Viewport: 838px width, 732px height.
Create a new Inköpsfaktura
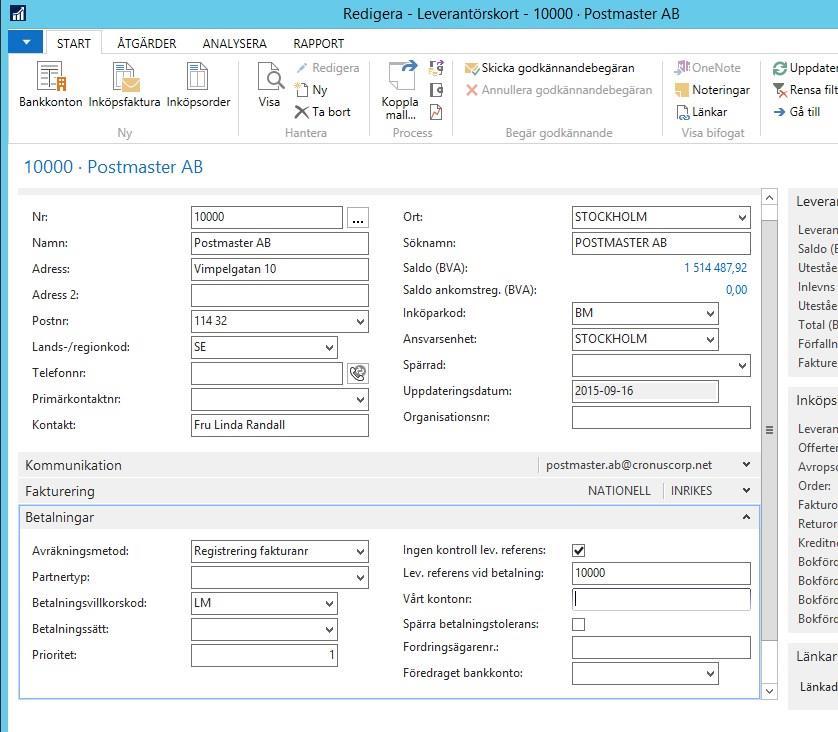125,84
